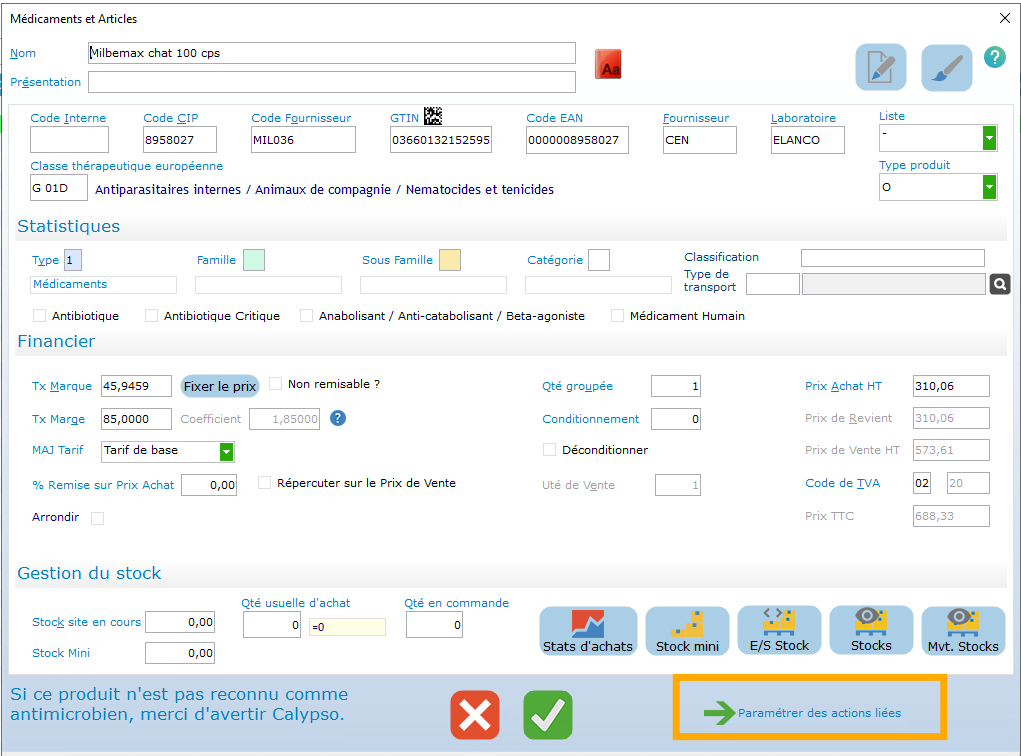Screen dimensions: 1021x756
Task: Enable the Non remisable checkbox
Action: 275,384
